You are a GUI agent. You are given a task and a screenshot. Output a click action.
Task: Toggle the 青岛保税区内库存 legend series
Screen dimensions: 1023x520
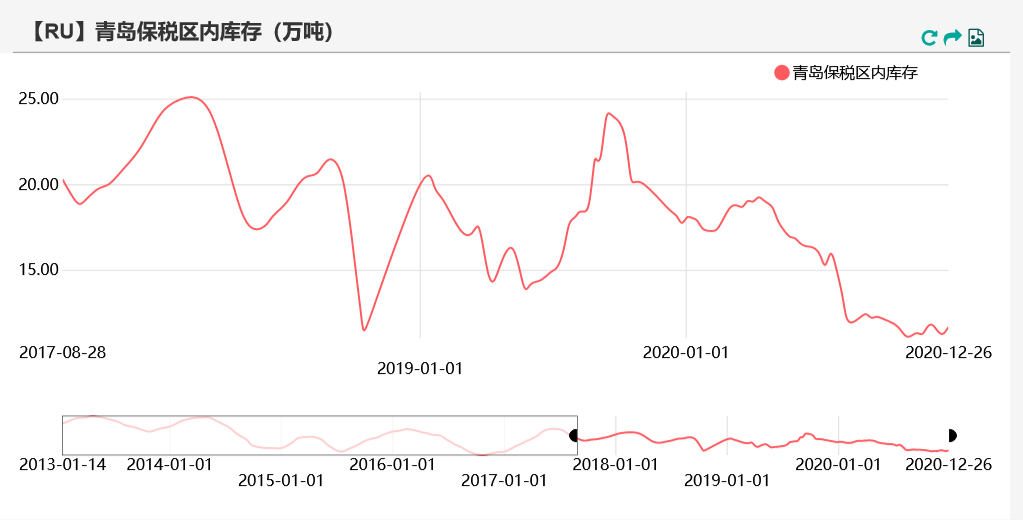pyautogui.click(x=846, y=72)
